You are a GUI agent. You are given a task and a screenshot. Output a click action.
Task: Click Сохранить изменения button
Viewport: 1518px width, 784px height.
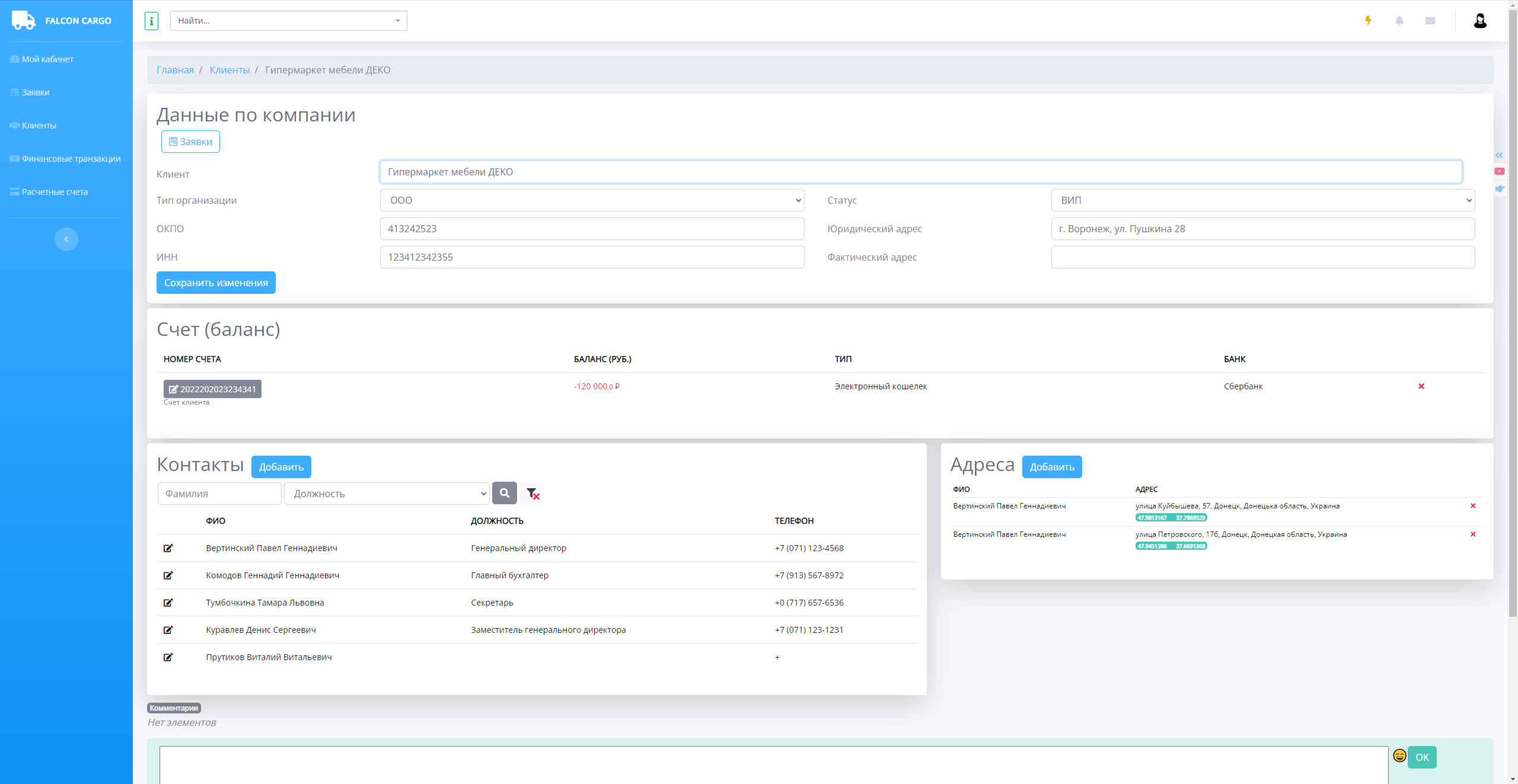tap(216, 283)
